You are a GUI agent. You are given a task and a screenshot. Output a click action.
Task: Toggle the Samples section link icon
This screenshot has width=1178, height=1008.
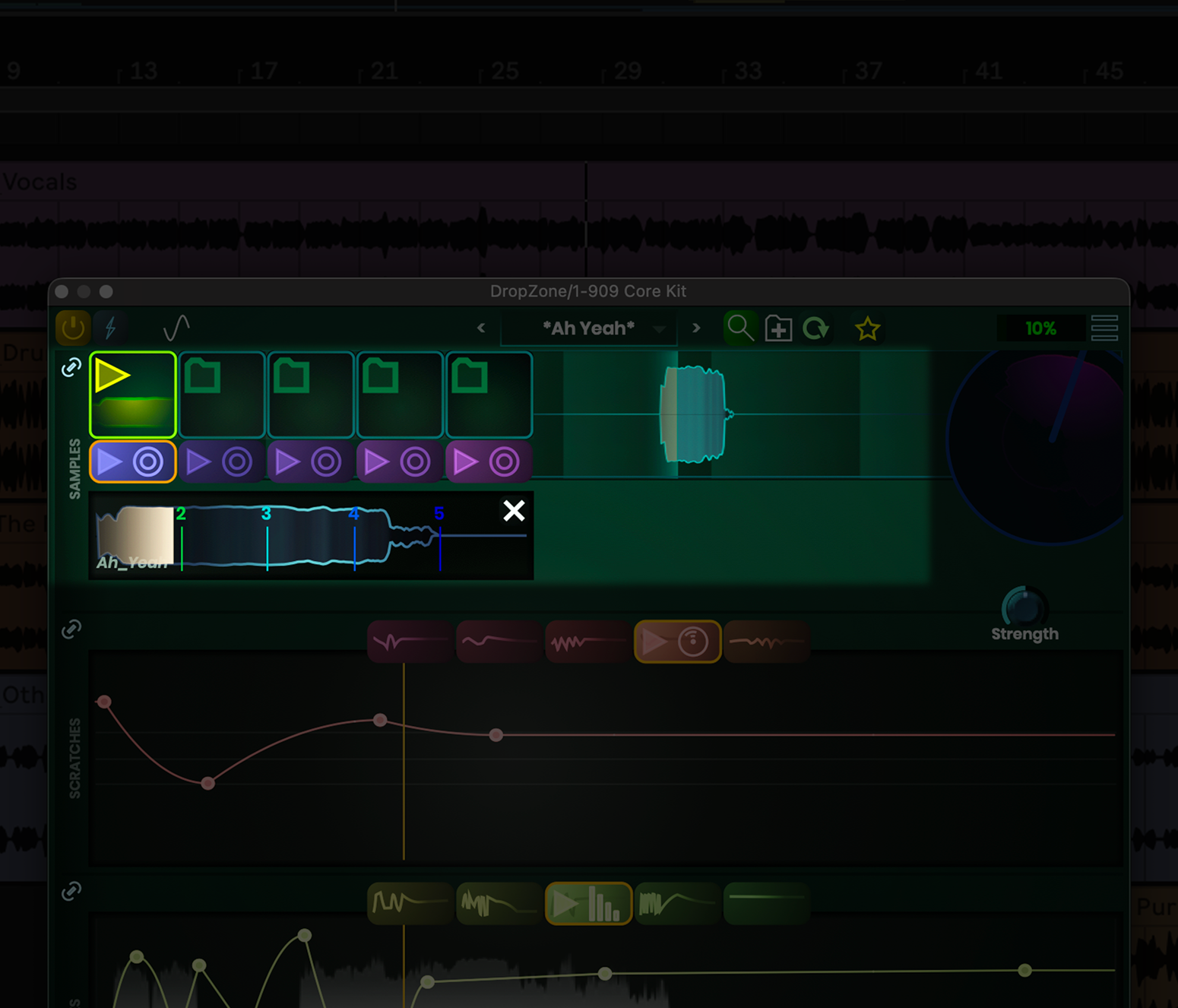(x=71, y=368)
